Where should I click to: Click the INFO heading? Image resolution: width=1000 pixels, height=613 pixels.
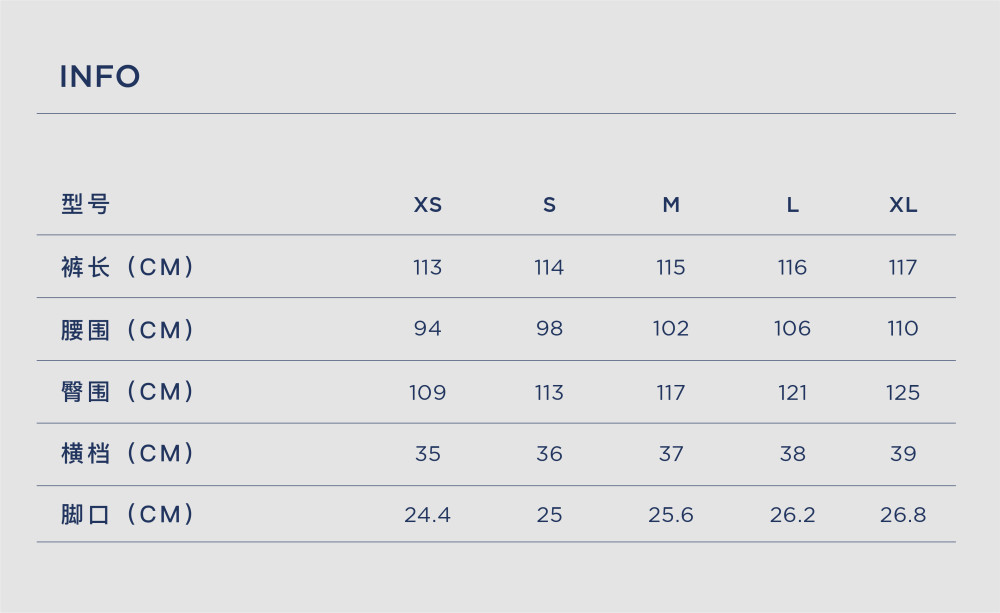click(99, 77)
